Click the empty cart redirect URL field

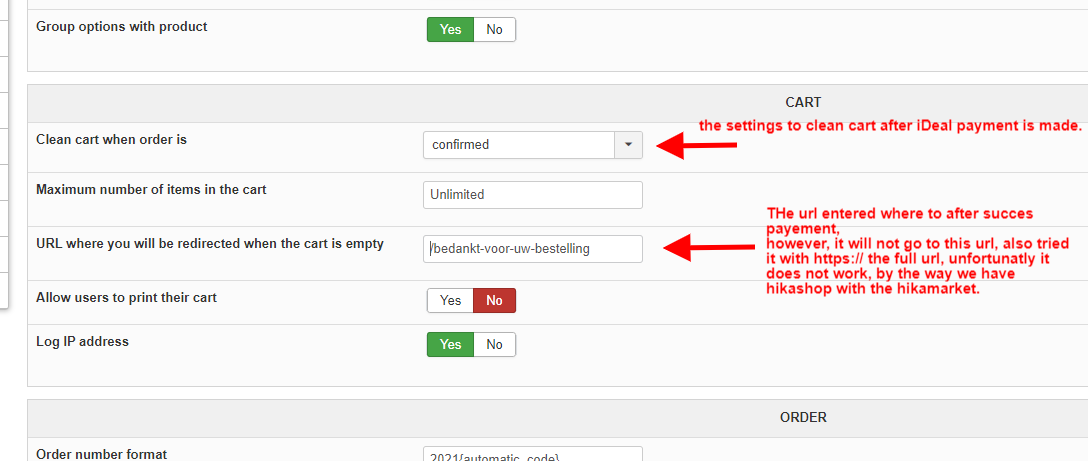point(532,249)
